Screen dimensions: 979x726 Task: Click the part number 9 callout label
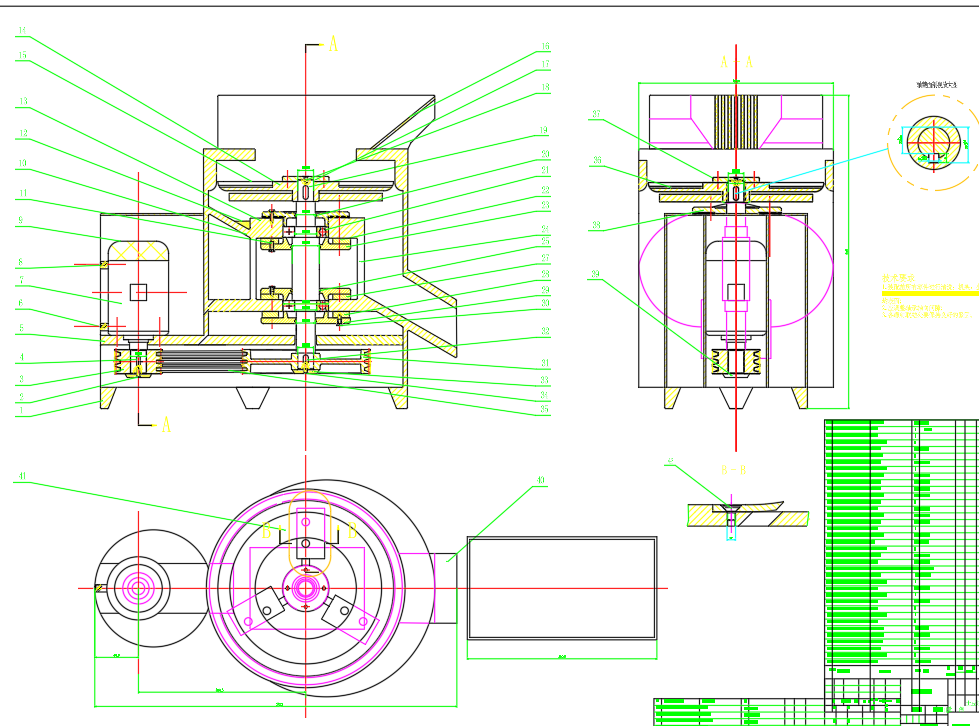21,220
